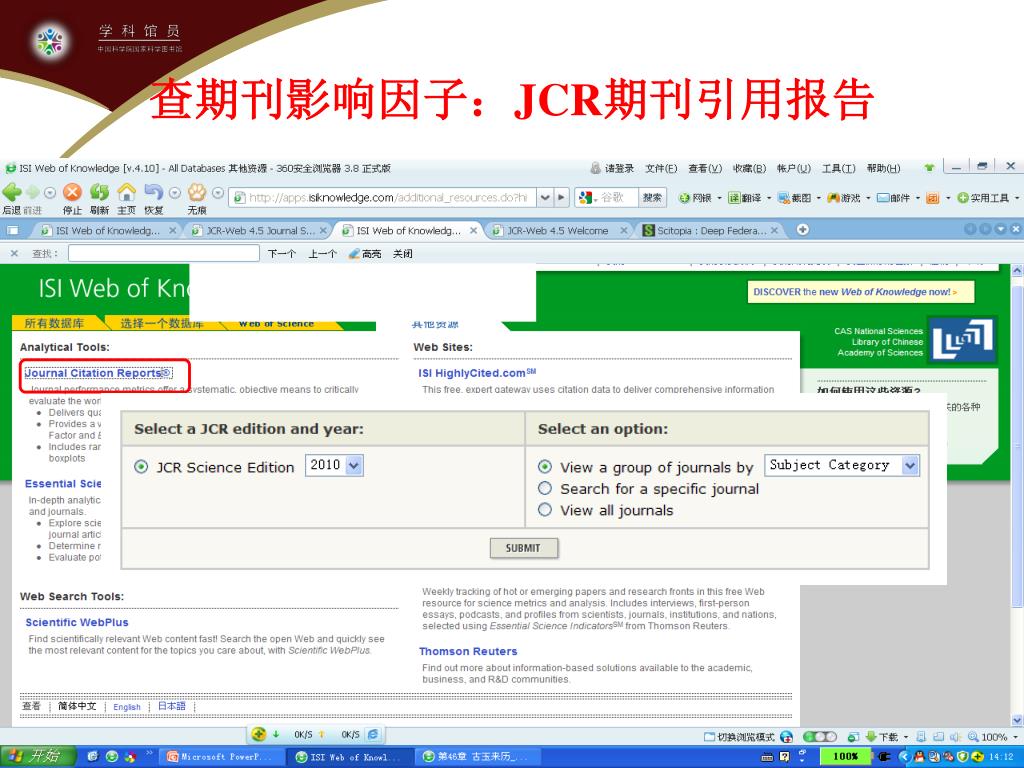Open the 邮件 mail tool
This screenshot has width=1024, height=768.
pyautogui.click(x=893, y=198)
